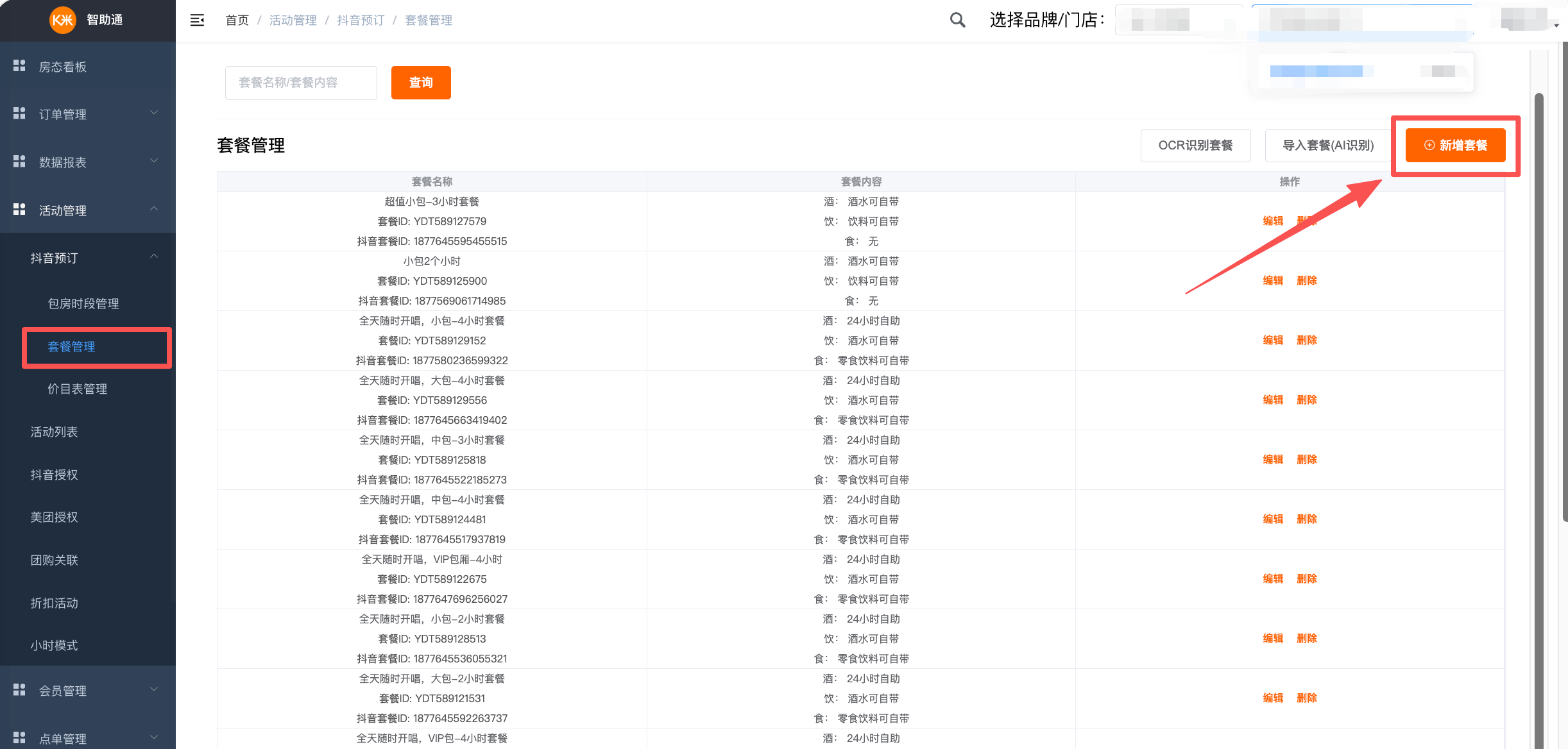Select 折扣活动 menu item
This screenshot has height=749, width=1568.
pos(54,603)
